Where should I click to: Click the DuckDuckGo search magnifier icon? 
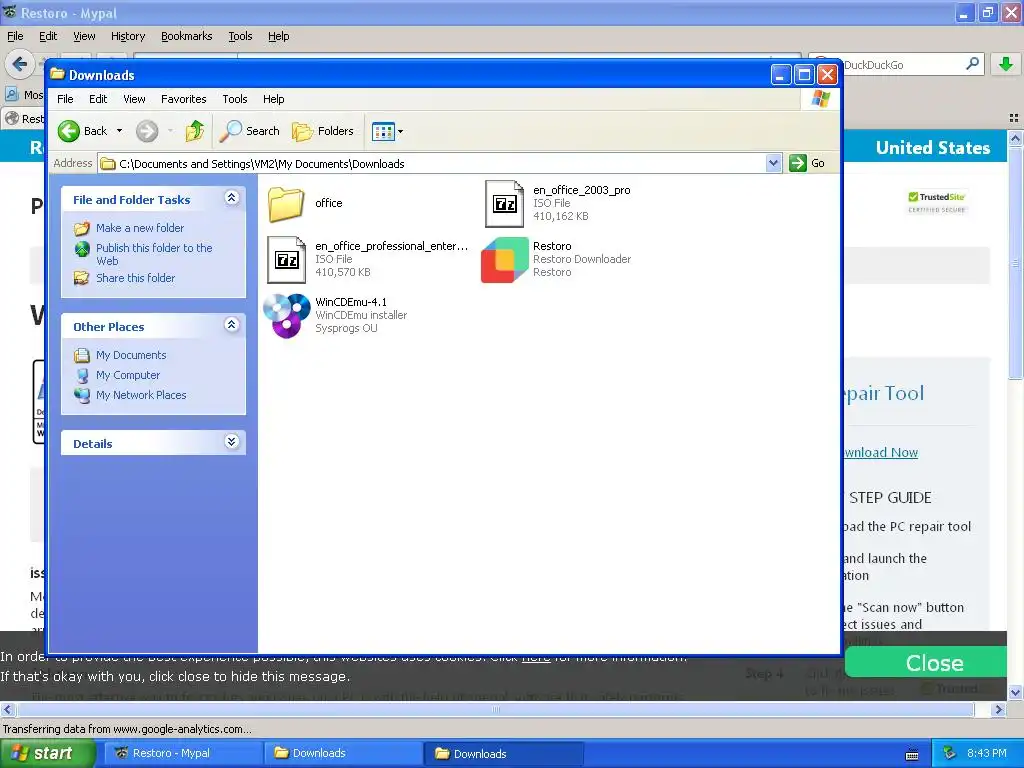(x=972, y=64)
